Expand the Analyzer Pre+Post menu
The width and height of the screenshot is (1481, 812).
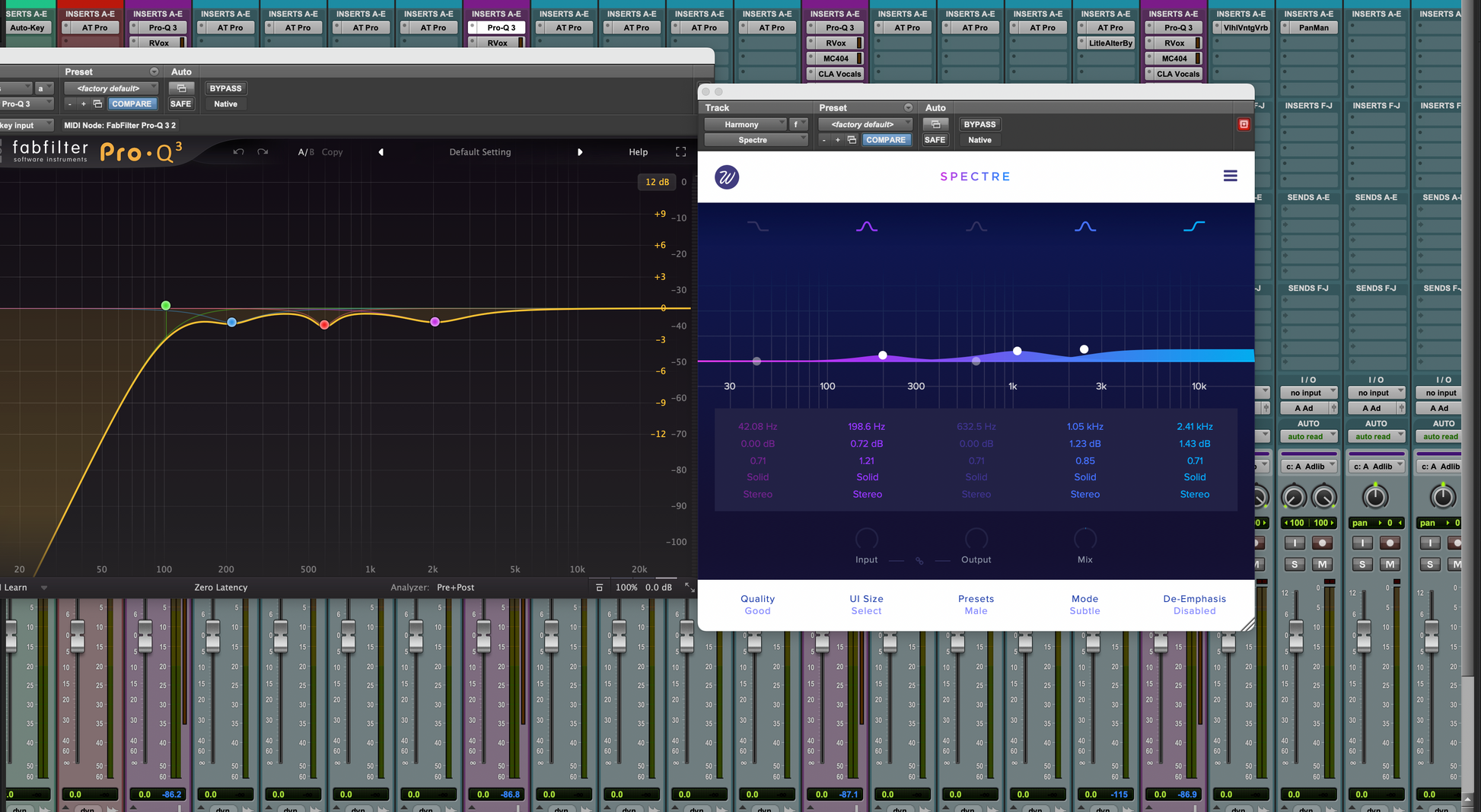click(x=455, y=588)
